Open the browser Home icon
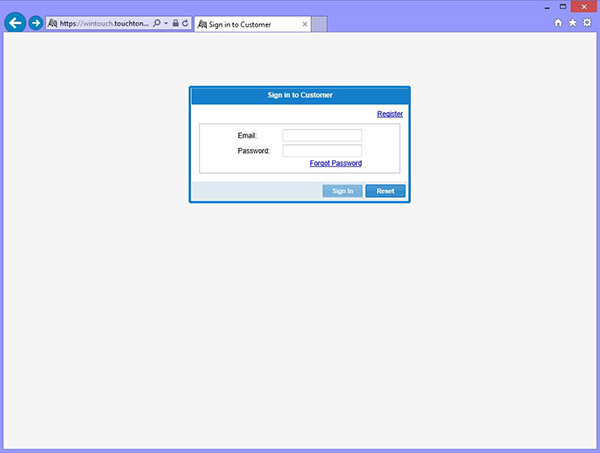 pyautogui.click(x=558, y=23)
